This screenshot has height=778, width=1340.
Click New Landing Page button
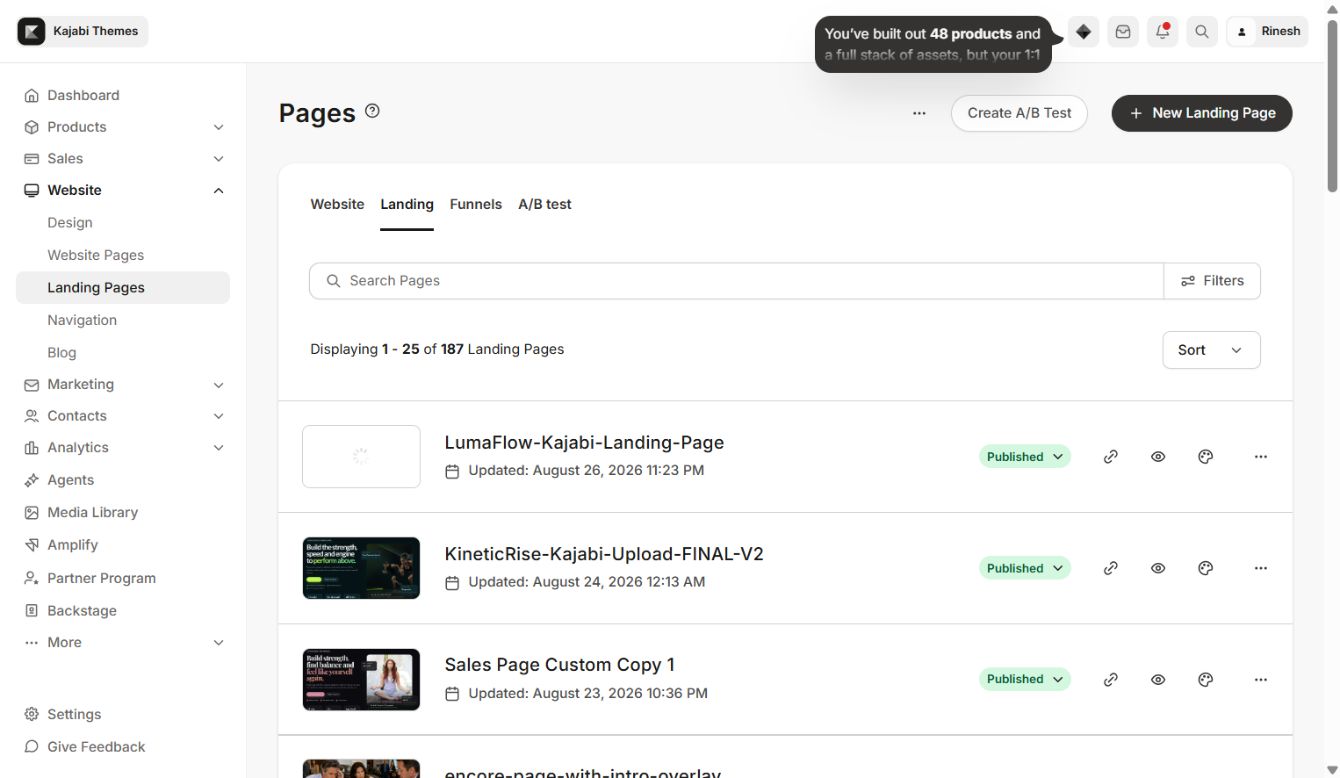[x=1202, y=113]
